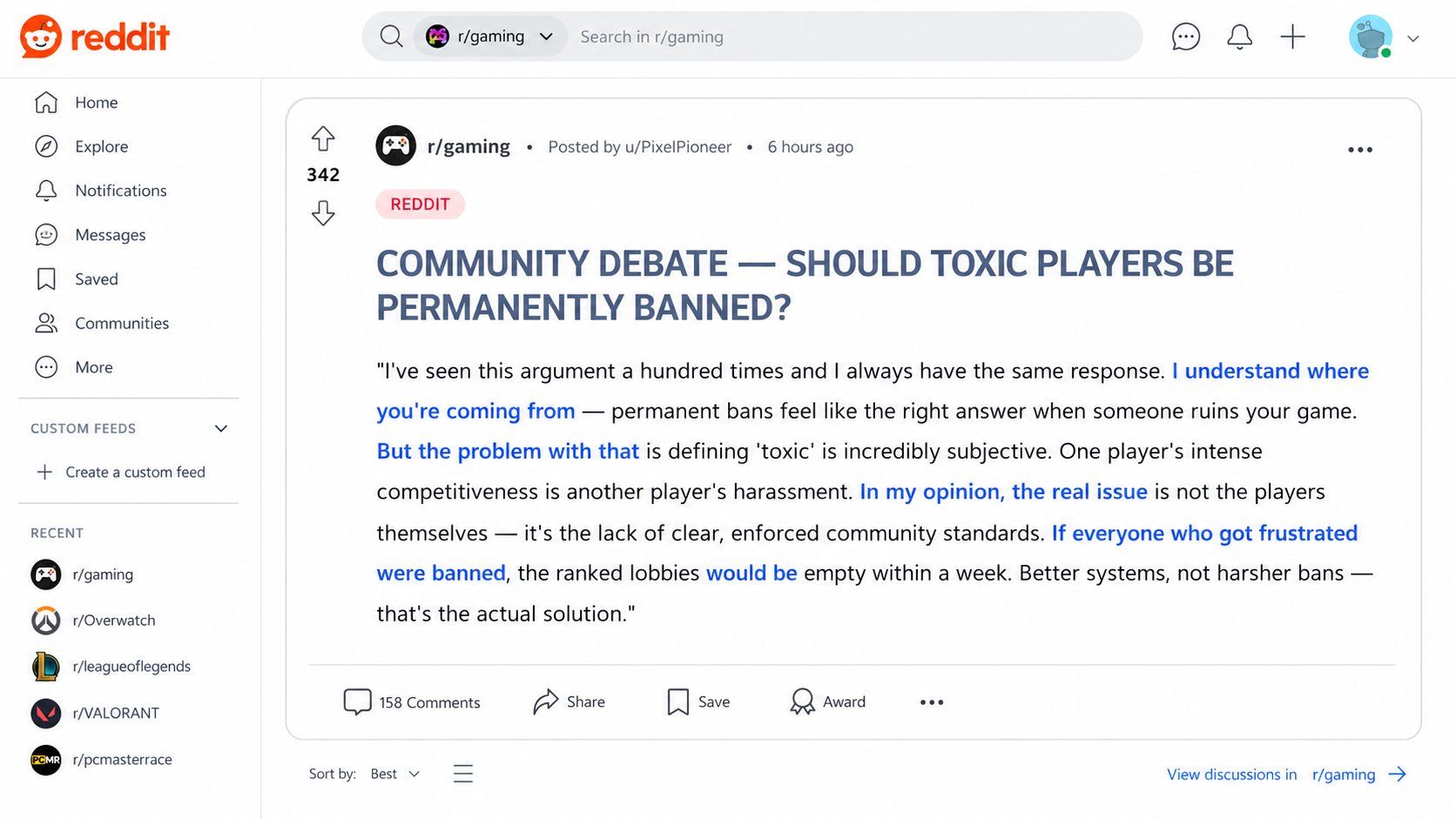
Task: Open the user avatar profile menu
Action: coord(1371,37)
